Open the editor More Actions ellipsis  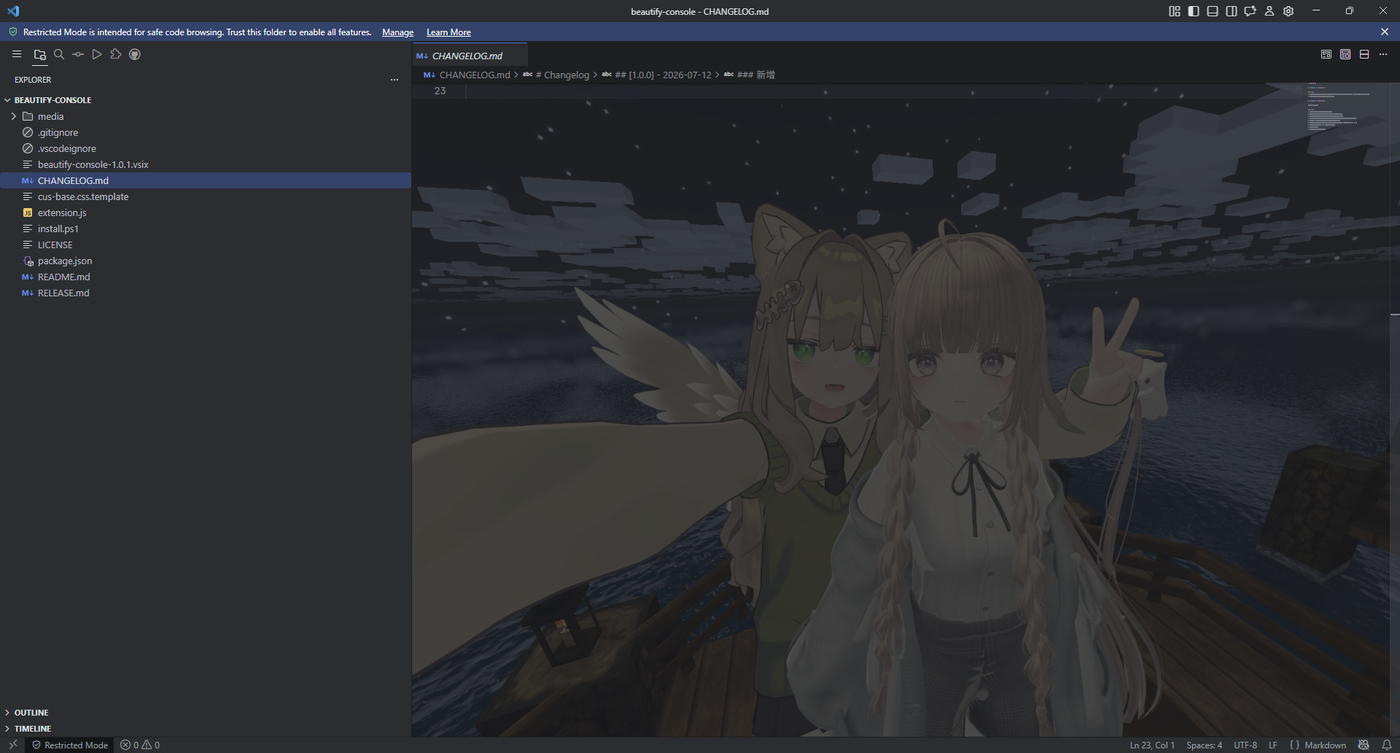tap(1383, 54)
